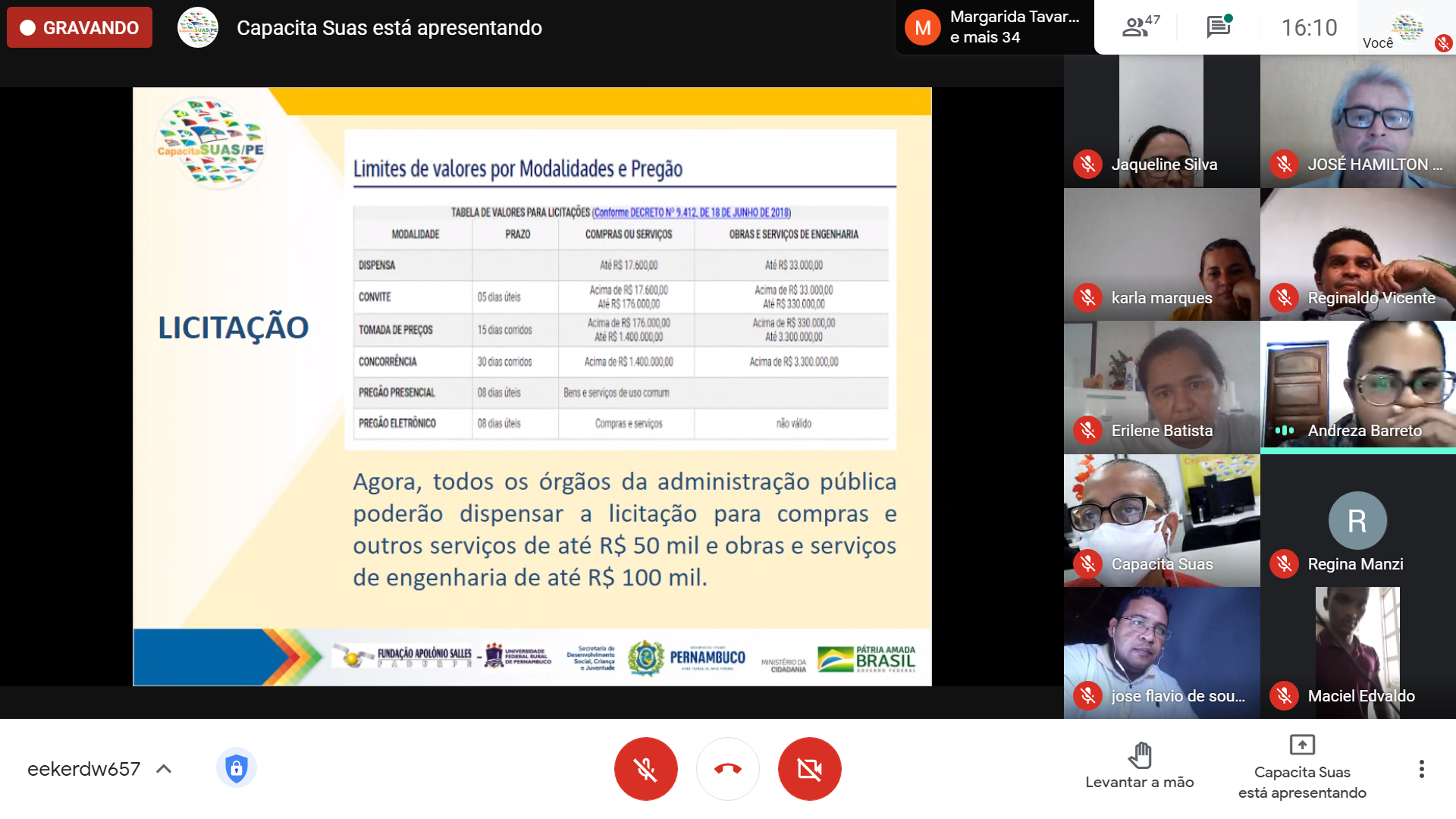Click the Levantar a mão button label
Viewport: 1456px width, 819px height.
[1139, 783]
